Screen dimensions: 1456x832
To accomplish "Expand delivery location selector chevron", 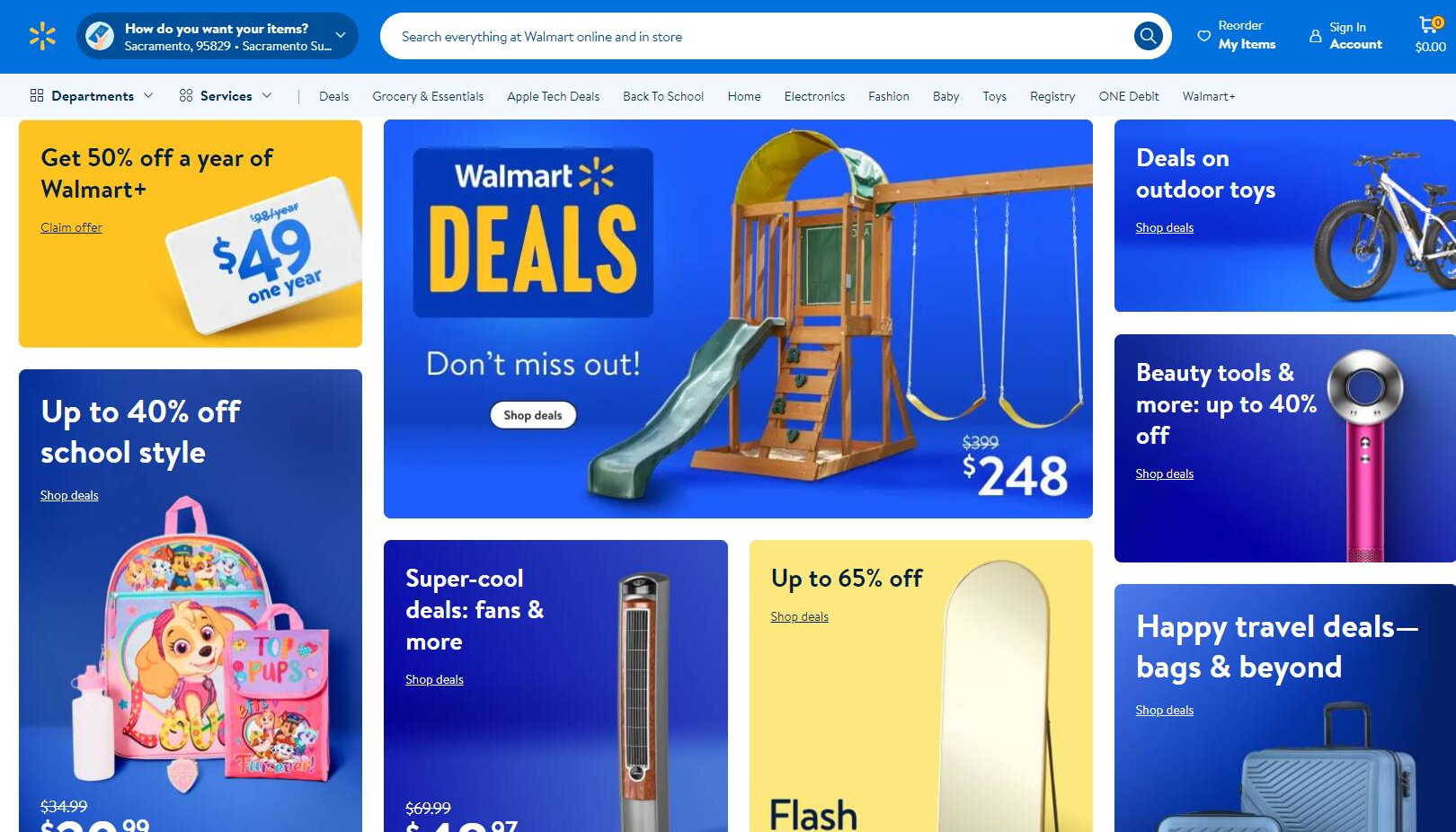I will [341, 36].
